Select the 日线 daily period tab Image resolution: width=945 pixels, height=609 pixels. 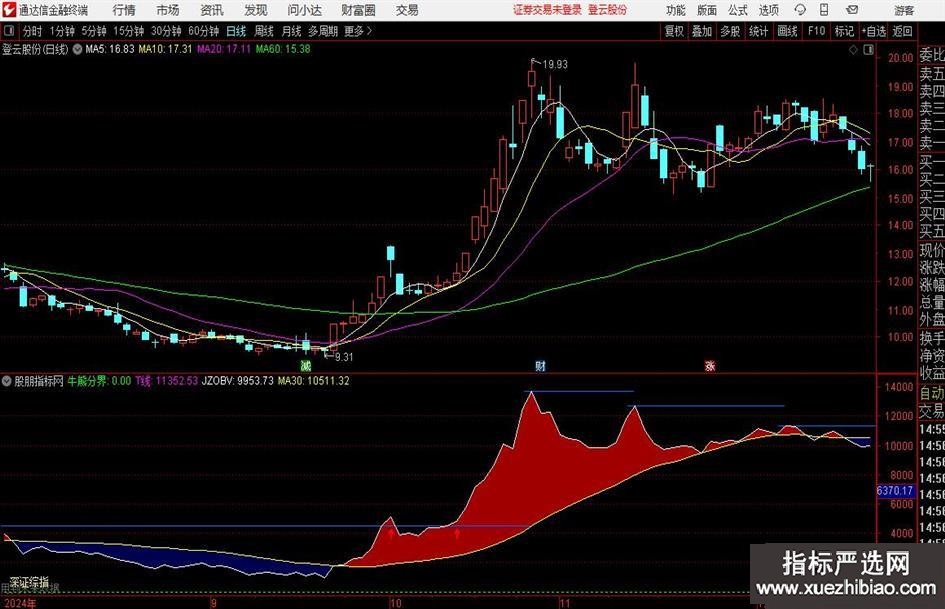236,31
